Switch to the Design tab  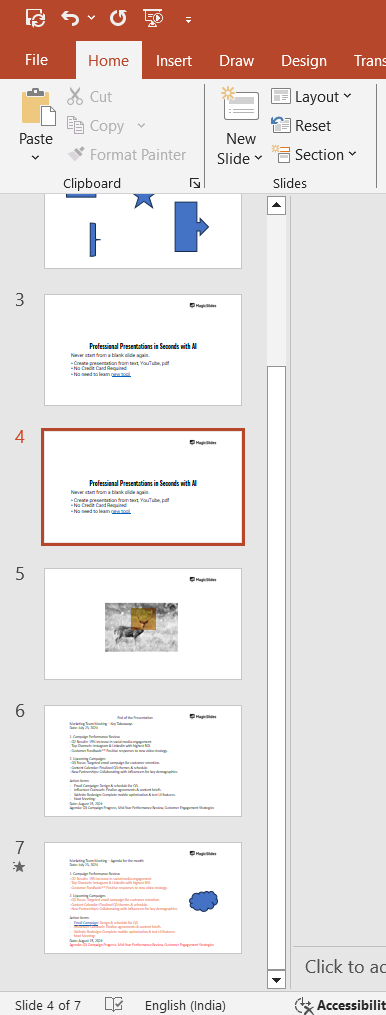(304, 61)
